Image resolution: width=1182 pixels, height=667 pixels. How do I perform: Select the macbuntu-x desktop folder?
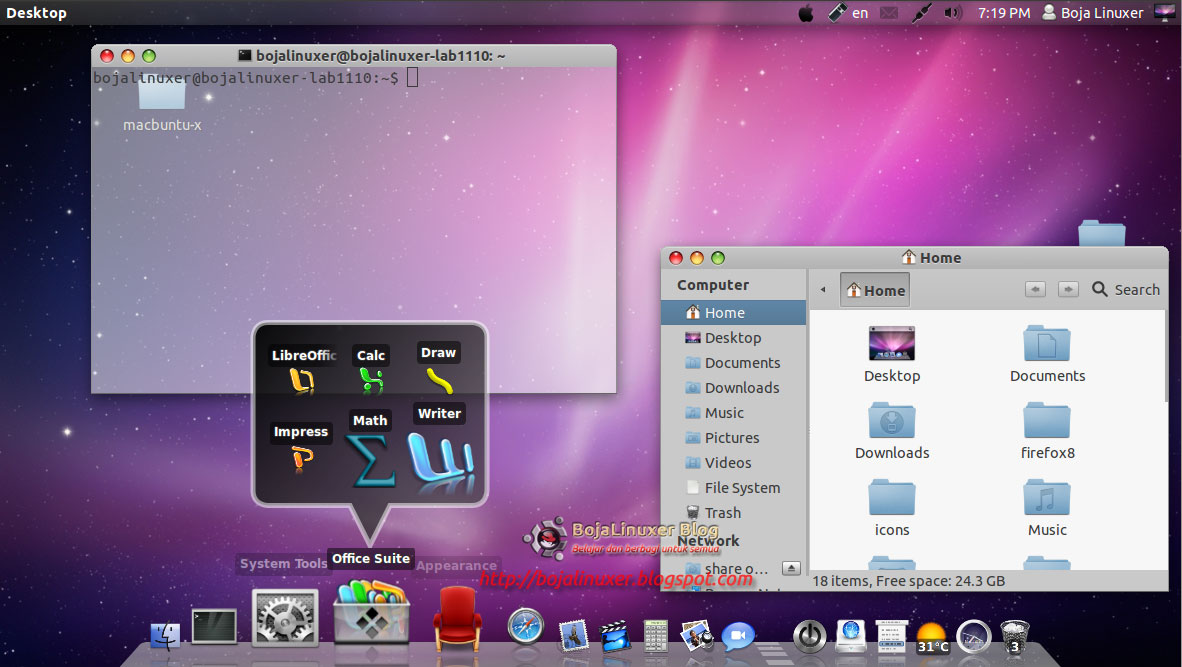tap(162, 106)
